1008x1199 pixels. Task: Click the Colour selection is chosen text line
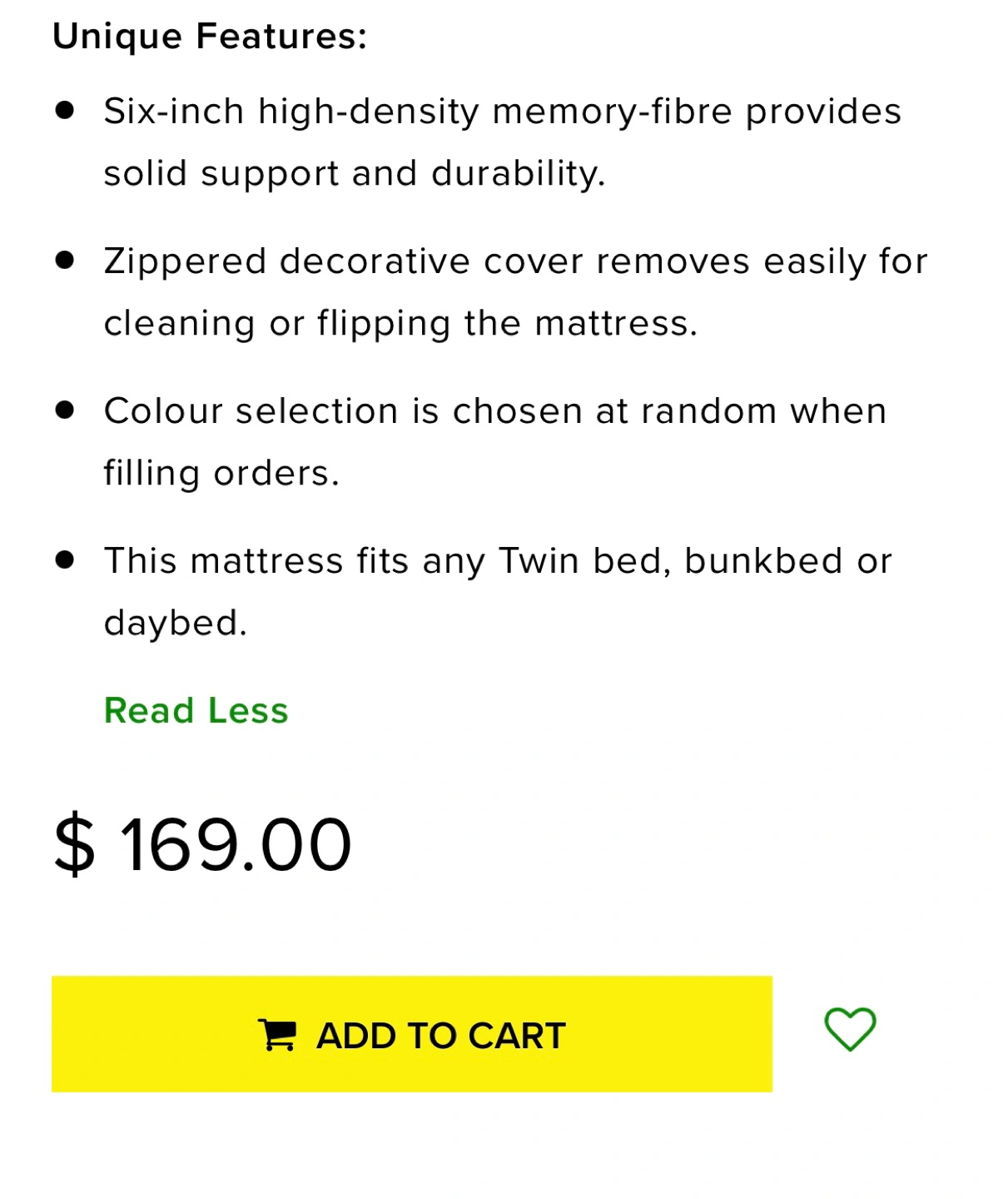point(495,411)
